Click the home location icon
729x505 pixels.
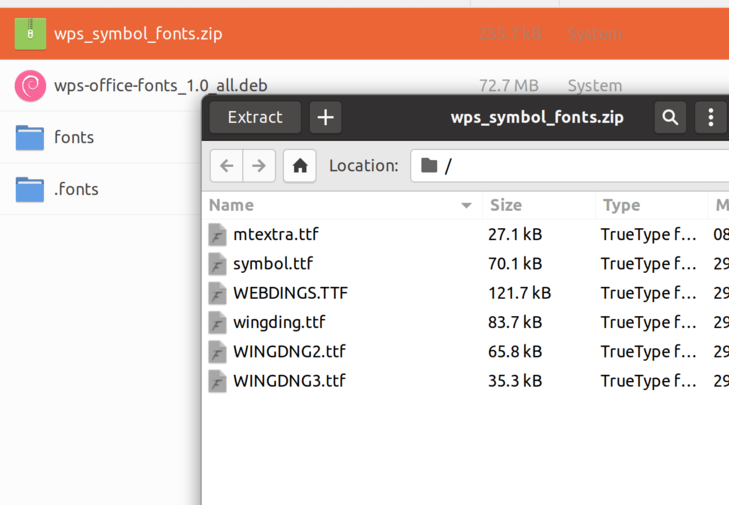[300, 166]
